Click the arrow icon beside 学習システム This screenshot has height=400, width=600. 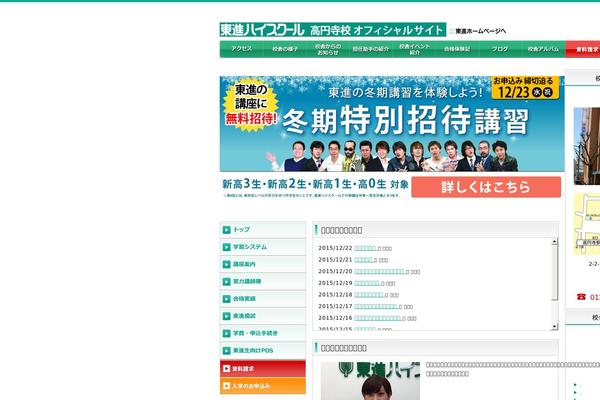point(227,247)
